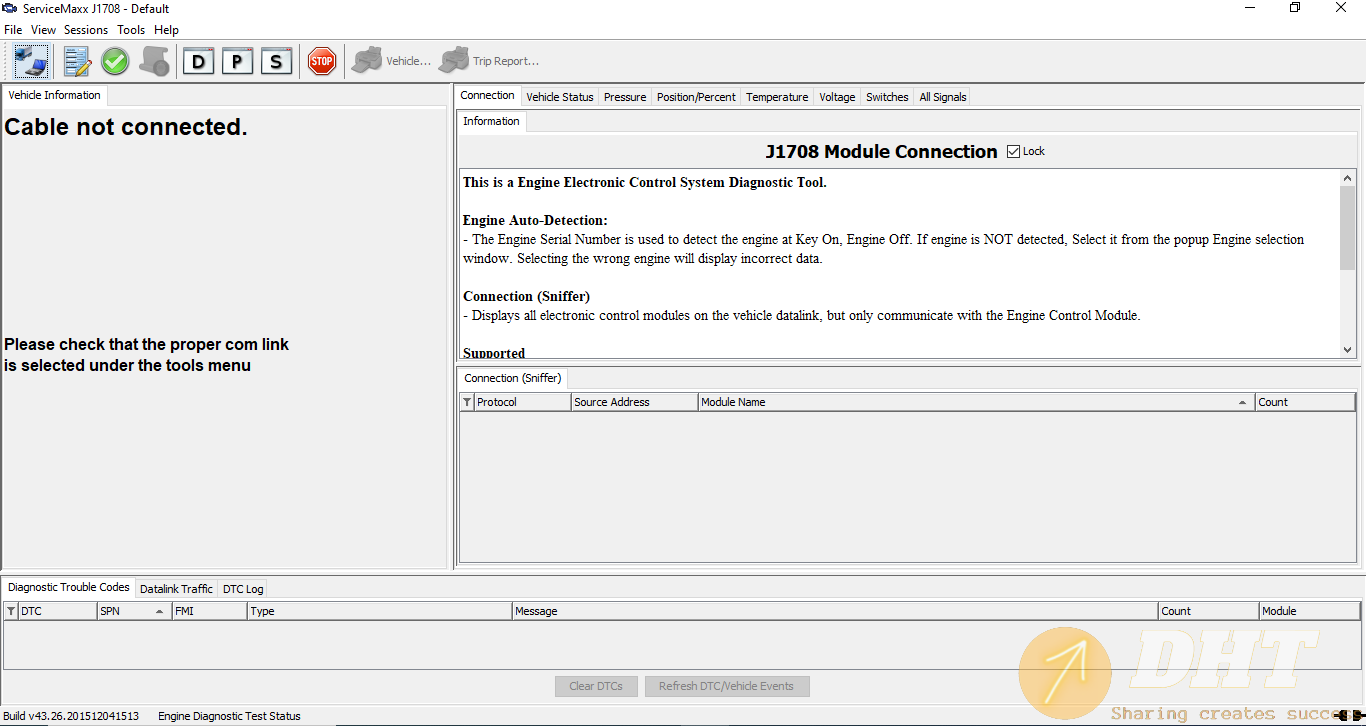This screenshot has width=1366, height=726.
Task: Click the J1708 Module Connection heading
Action: [881, 151]
